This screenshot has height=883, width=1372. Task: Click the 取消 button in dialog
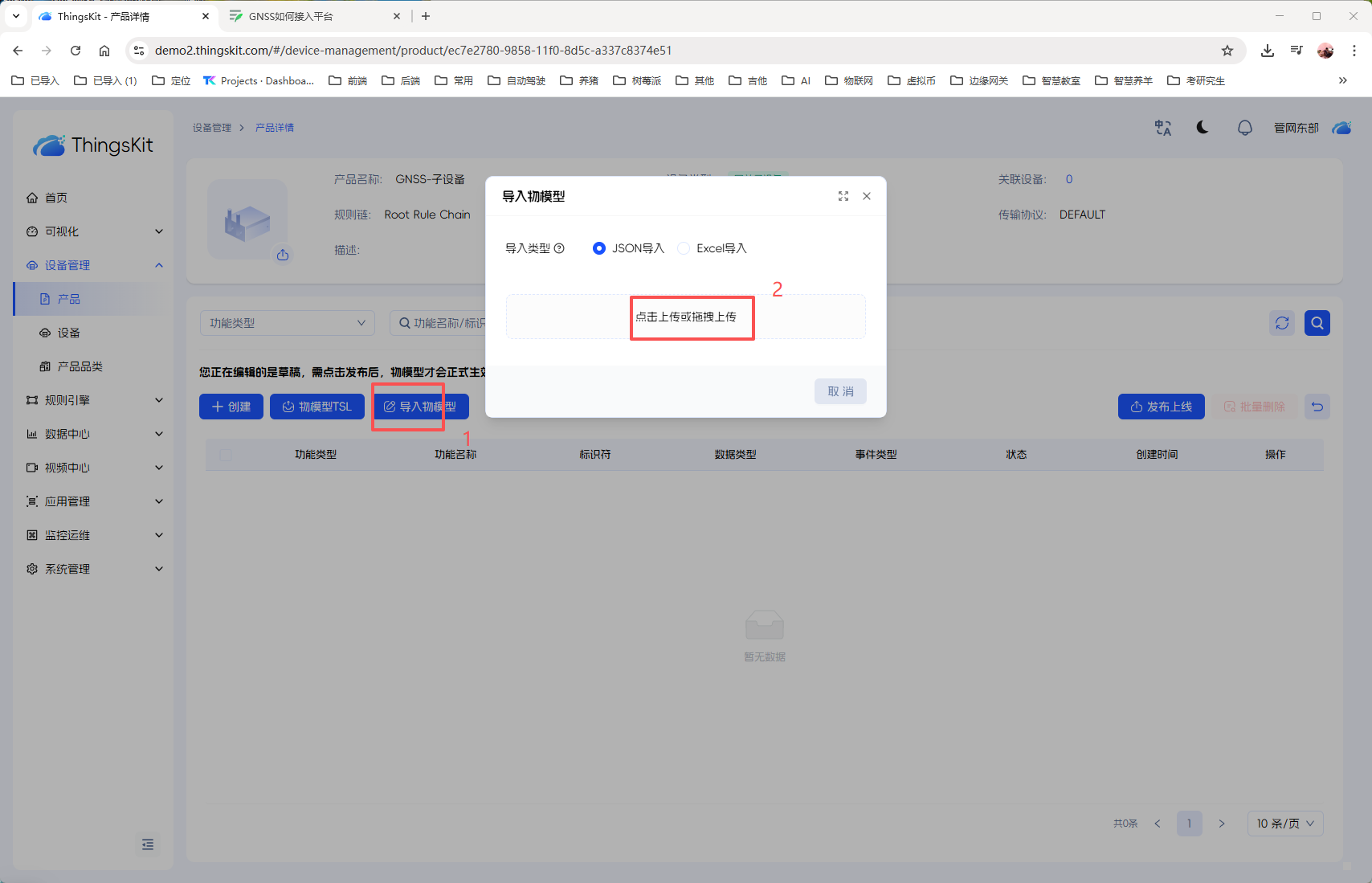tap(840, 391)
